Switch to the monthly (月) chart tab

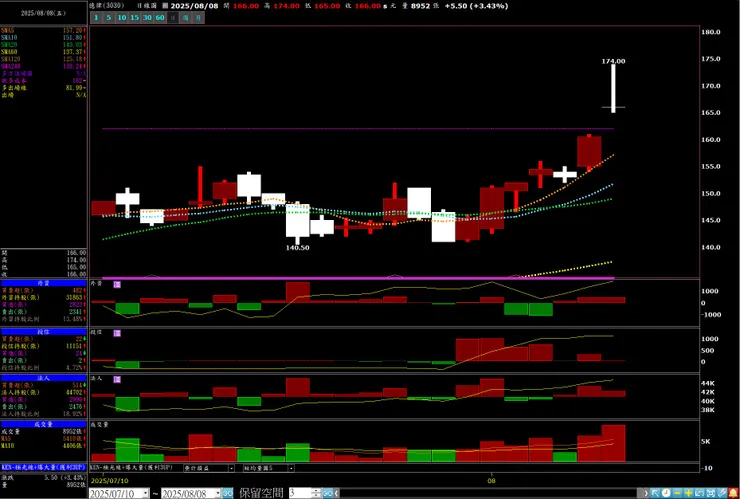(x=198, y=18)
